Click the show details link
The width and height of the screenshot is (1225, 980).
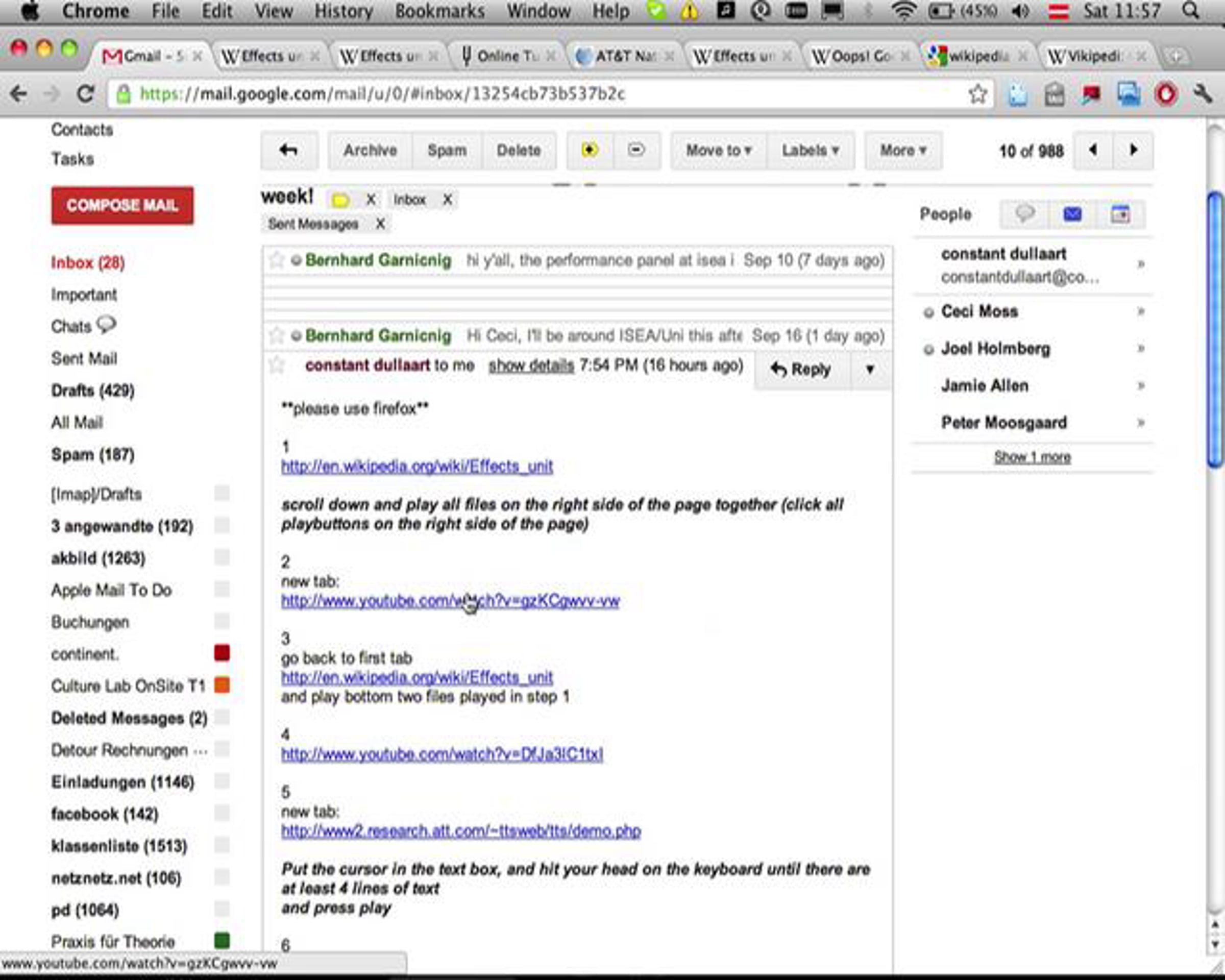click(531, 365)
